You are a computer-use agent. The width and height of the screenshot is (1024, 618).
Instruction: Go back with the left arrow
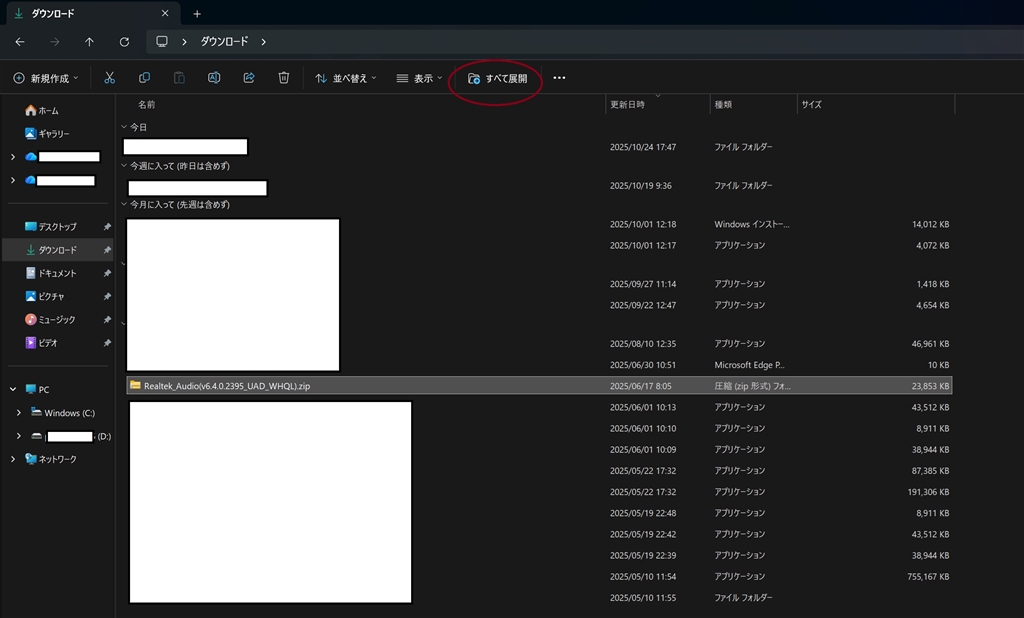20,42
